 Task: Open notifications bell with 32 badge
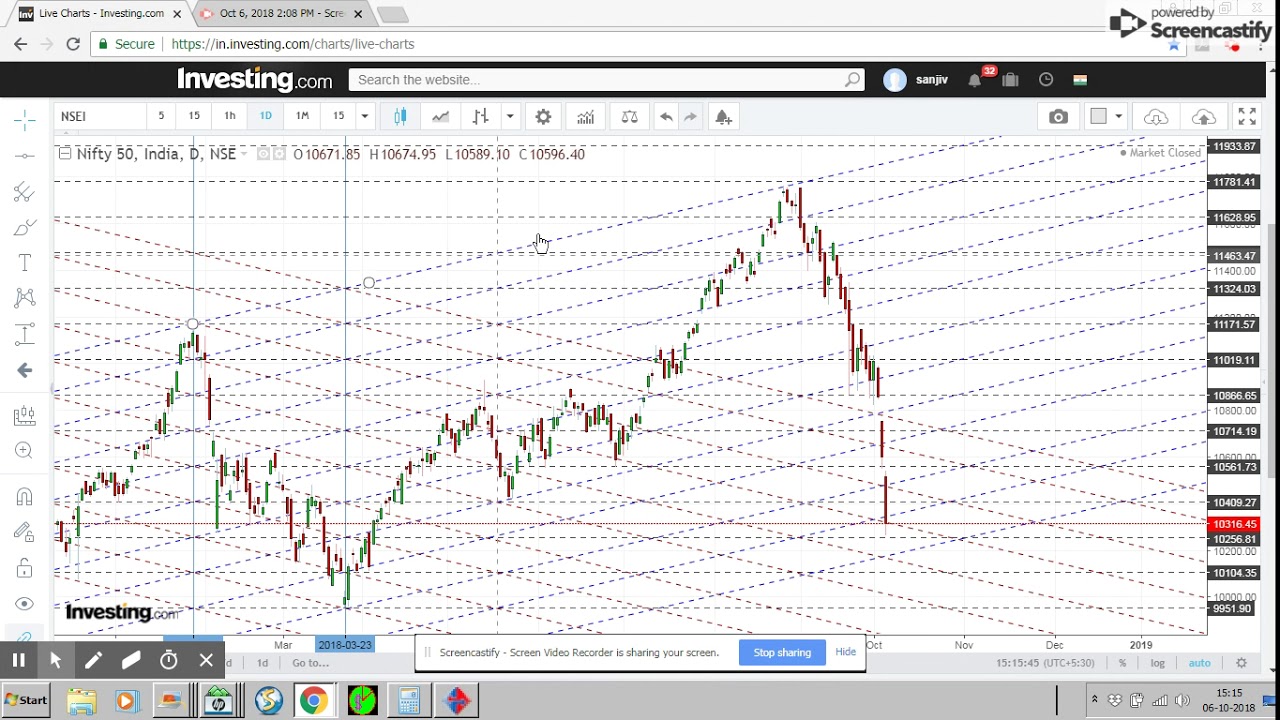coord(975,80)
